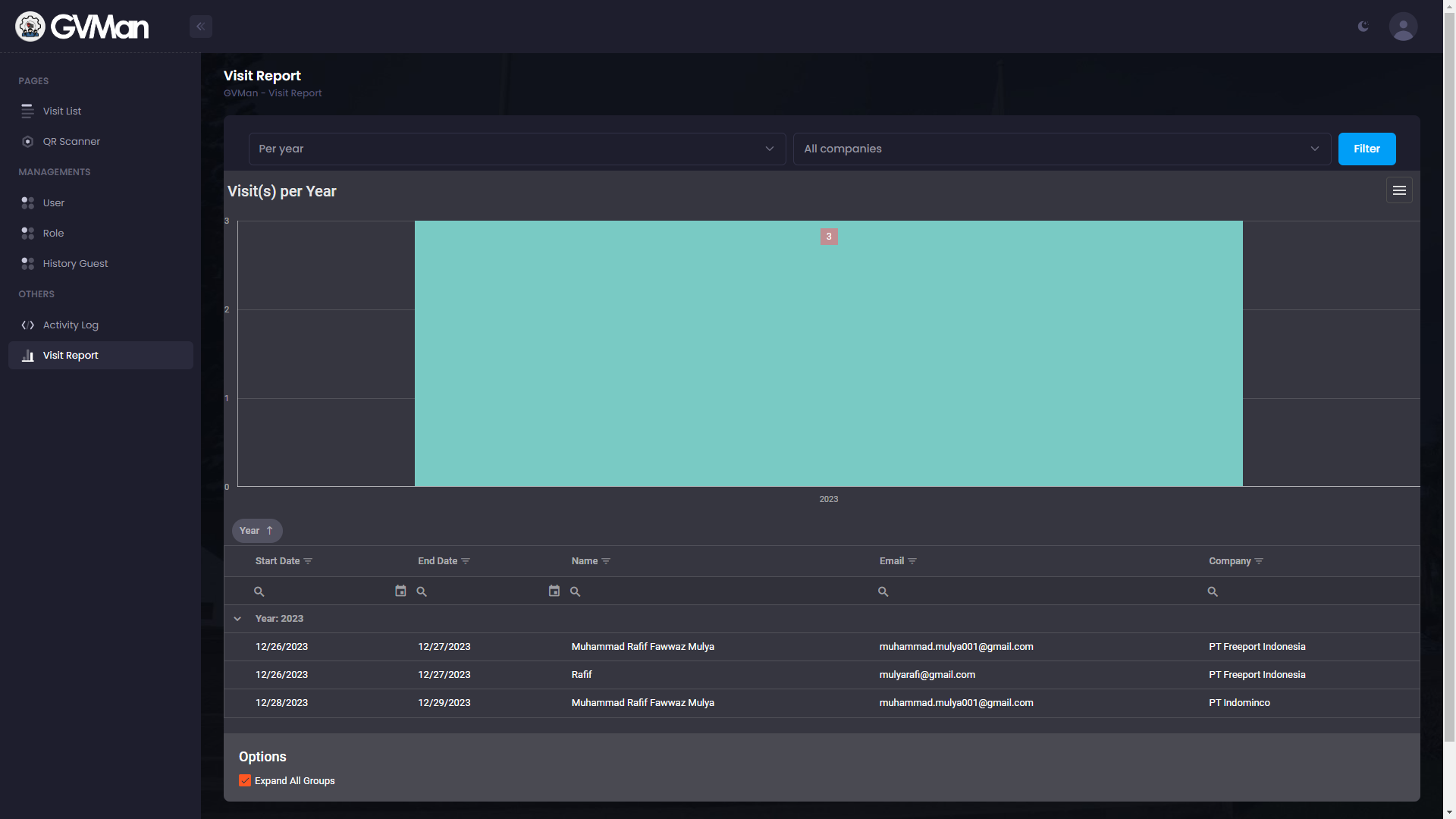The image size is (1456, 819).
Task: Open the chart hamburger export menu
Action: pyautogui.click(x=1399, y=190)
